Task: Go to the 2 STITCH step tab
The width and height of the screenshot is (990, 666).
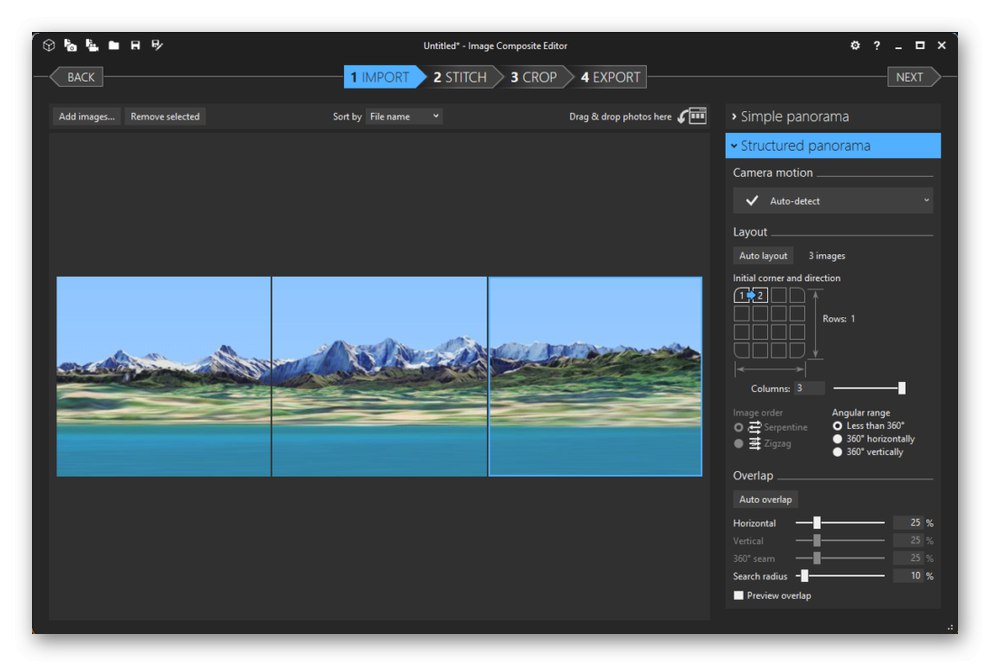Action: (460, 77)
